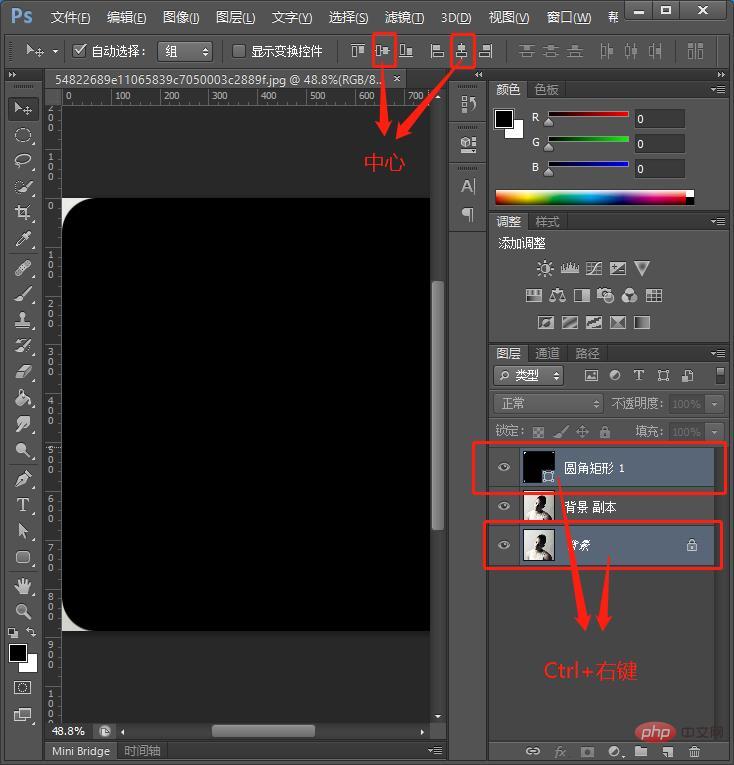Select the 背景 副本 layer thumbnail
This screenshot has width=734, height=765.
coord(539,507)
